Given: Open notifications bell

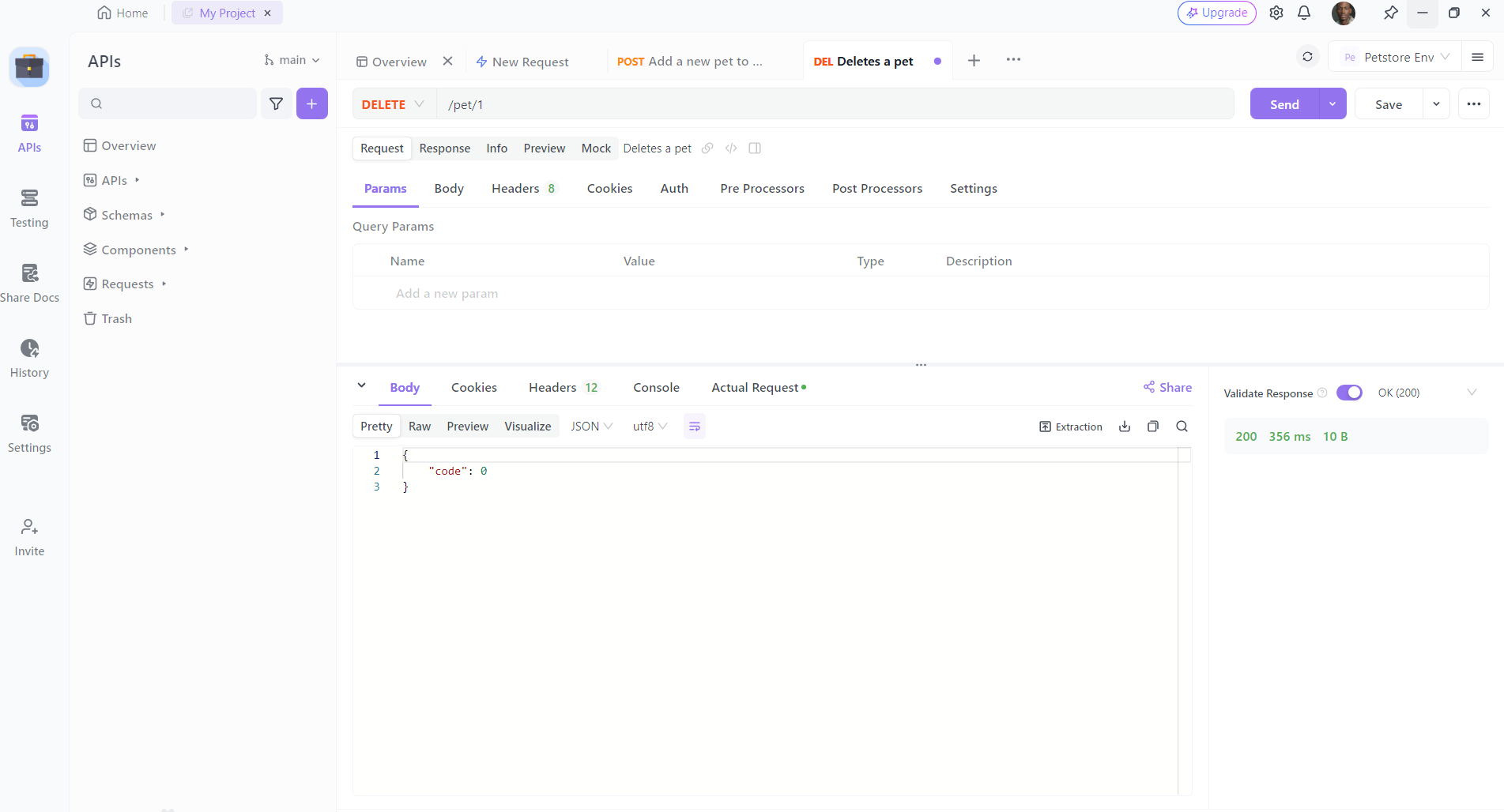Looking at the screenshot, I should 1304,13.
